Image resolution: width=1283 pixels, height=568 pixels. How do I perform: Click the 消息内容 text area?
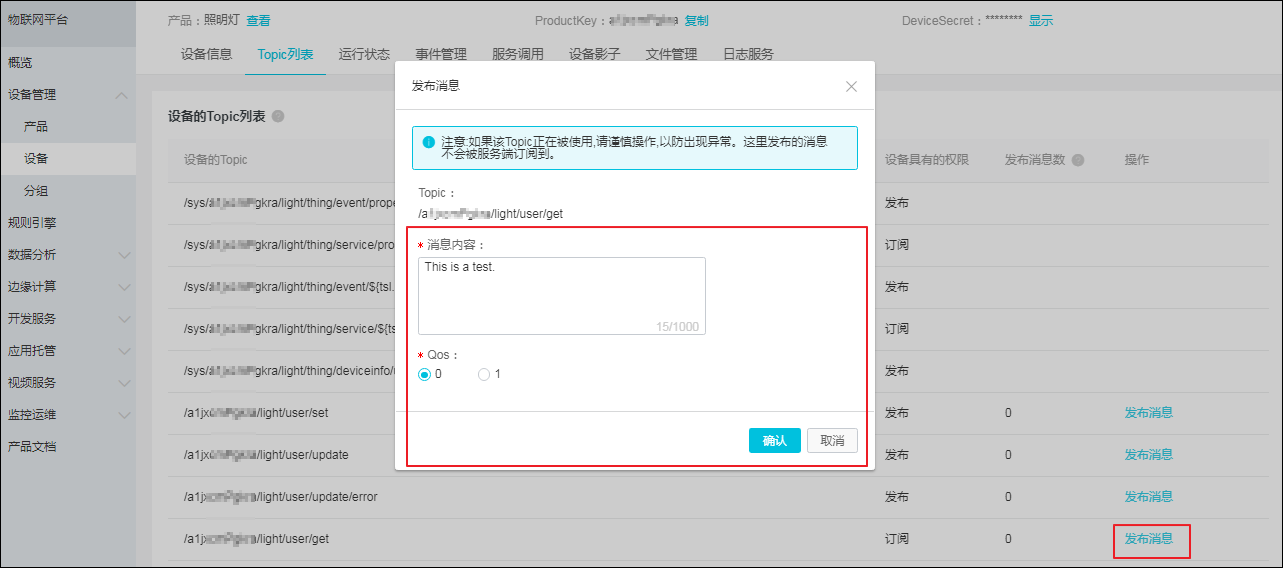pyautogui.click(x=561, y=295)
